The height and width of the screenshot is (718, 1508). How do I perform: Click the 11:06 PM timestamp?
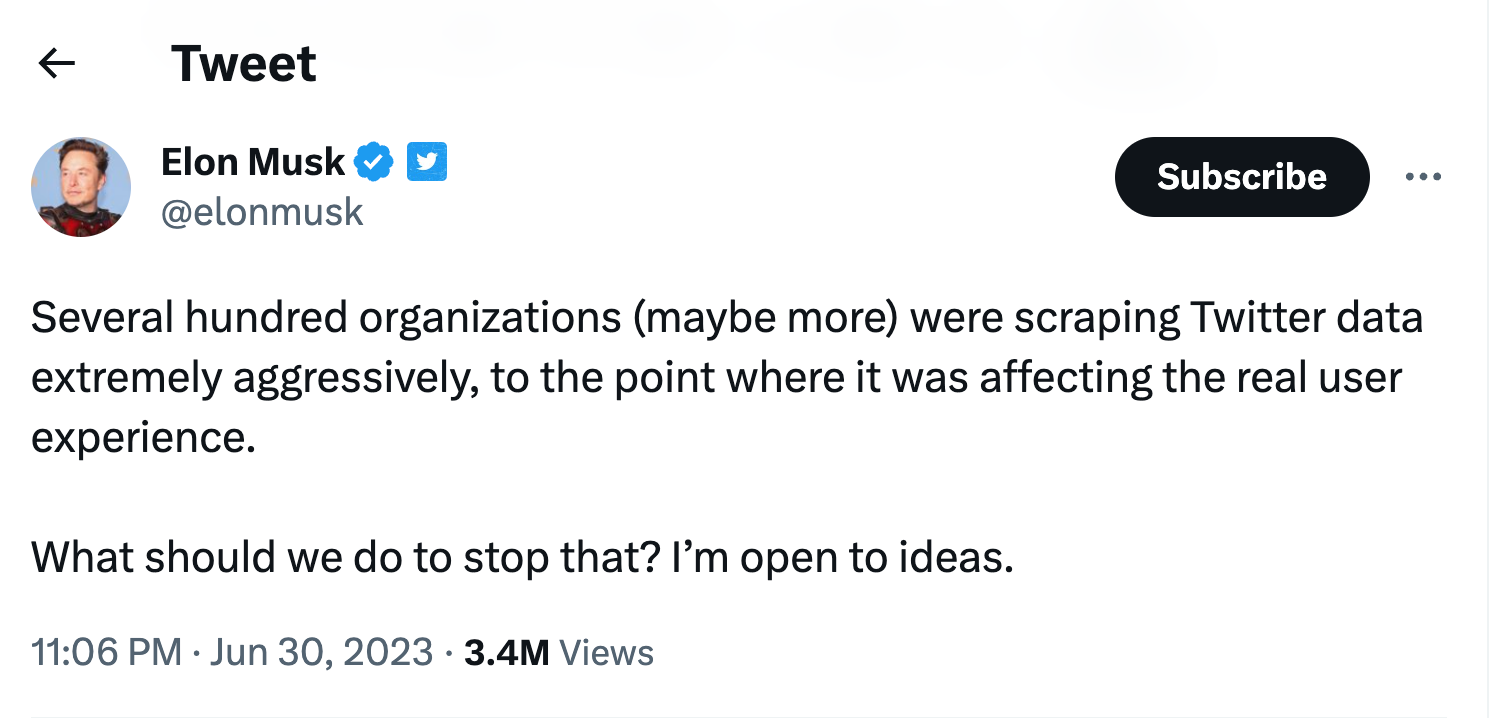[x=107, y=653]
